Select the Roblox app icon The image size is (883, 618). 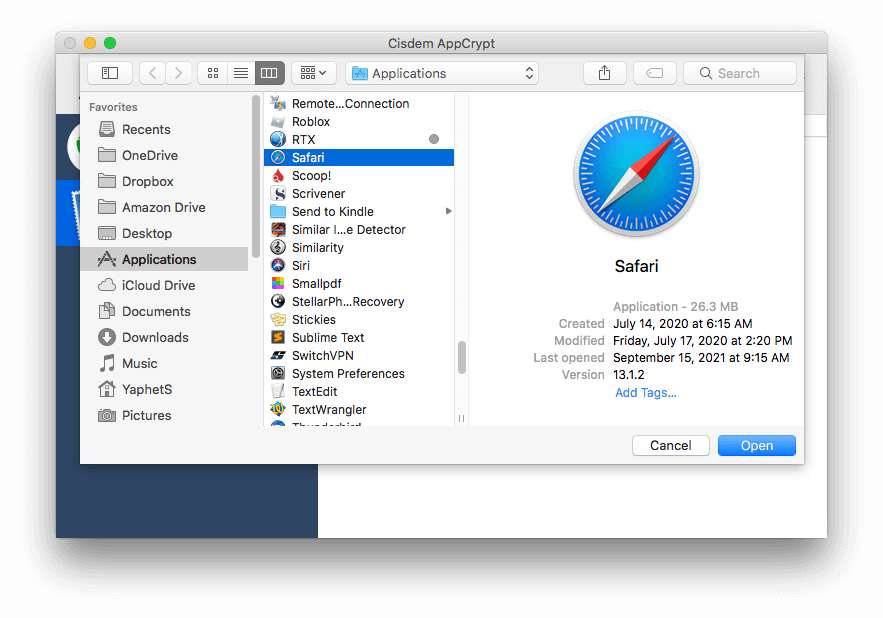tap(278, 121)
